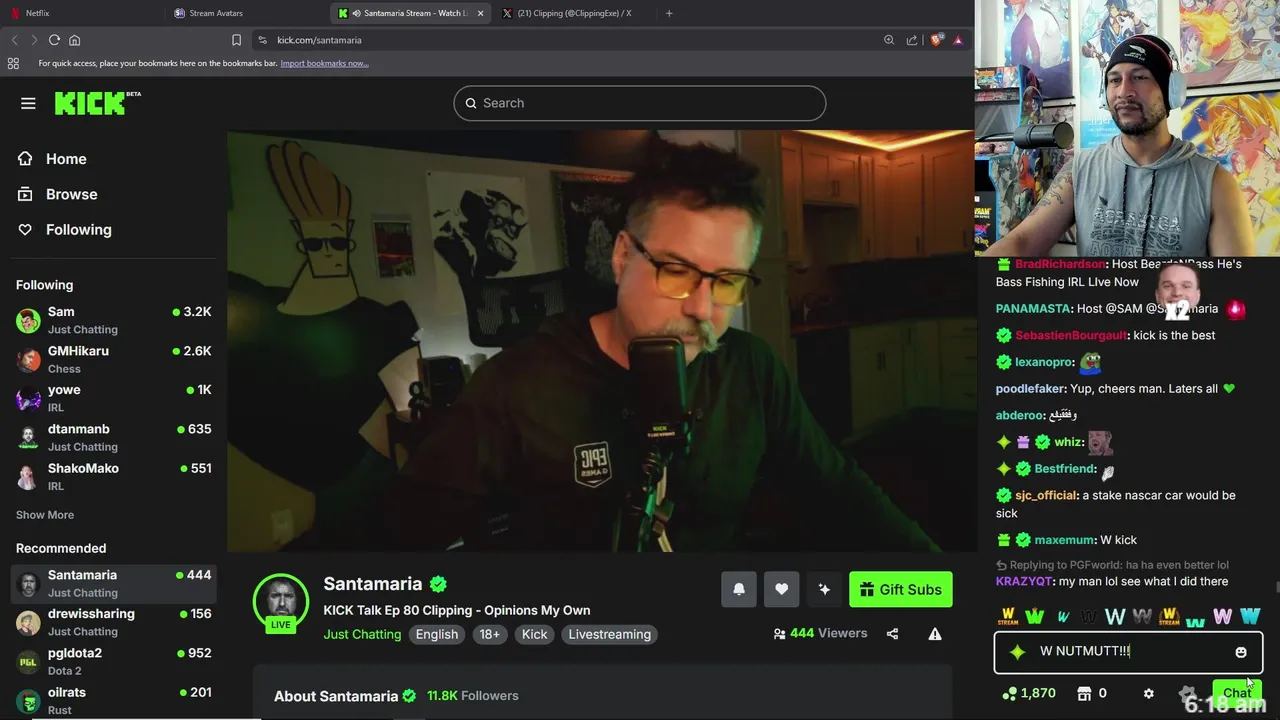The image size is (1280, 720).
Task: Click the Brave Rewards triangle icon
Action: pyautogui.click(x=958, y=40)
